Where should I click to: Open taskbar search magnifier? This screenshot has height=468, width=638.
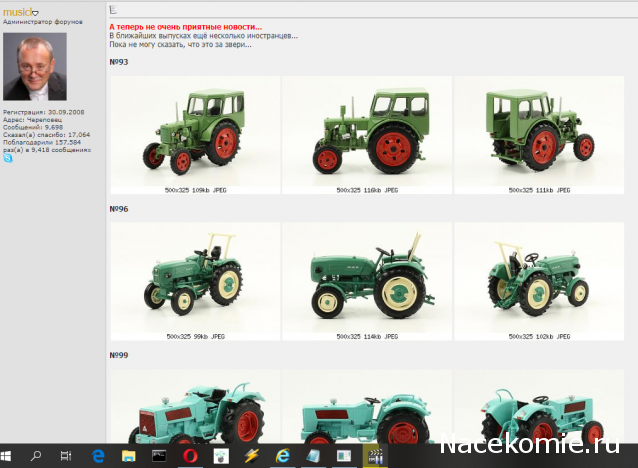point(36,456)
